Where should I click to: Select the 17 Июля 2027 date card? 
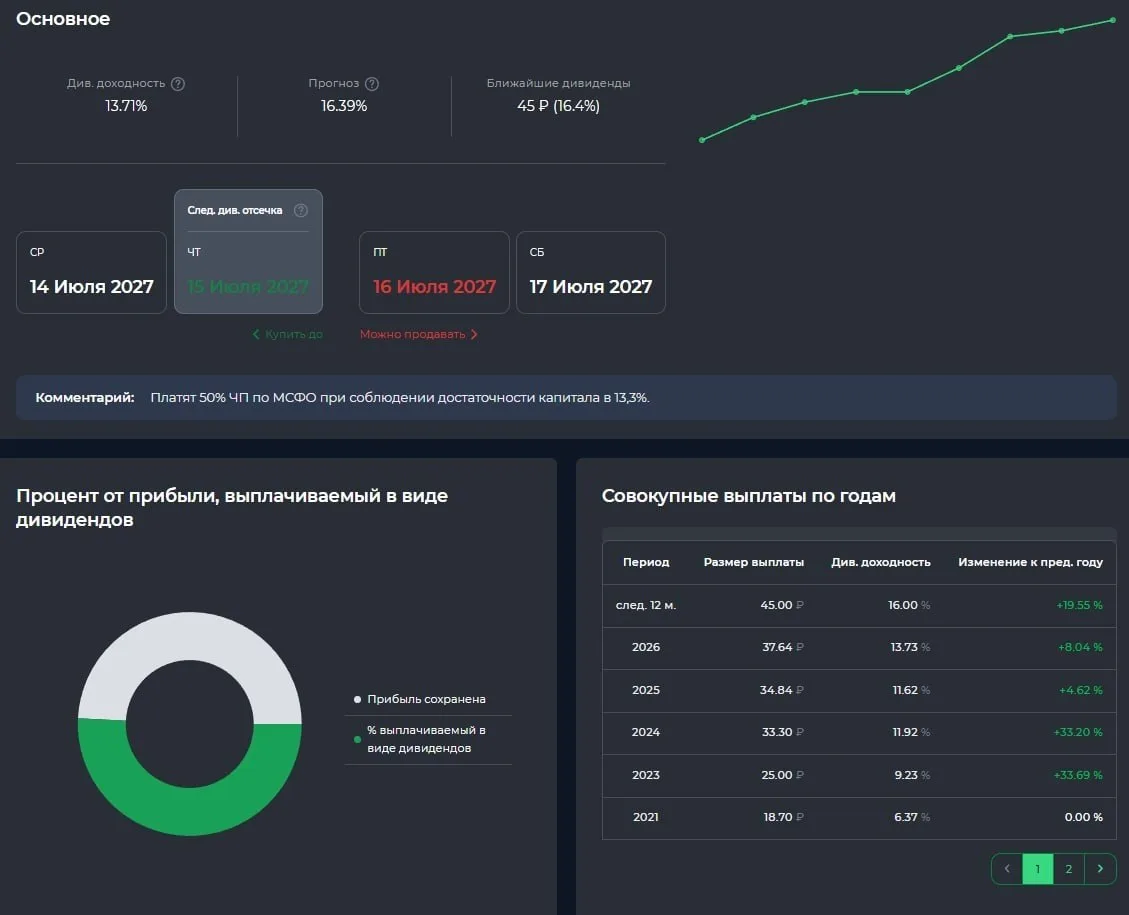coord(591,272)
